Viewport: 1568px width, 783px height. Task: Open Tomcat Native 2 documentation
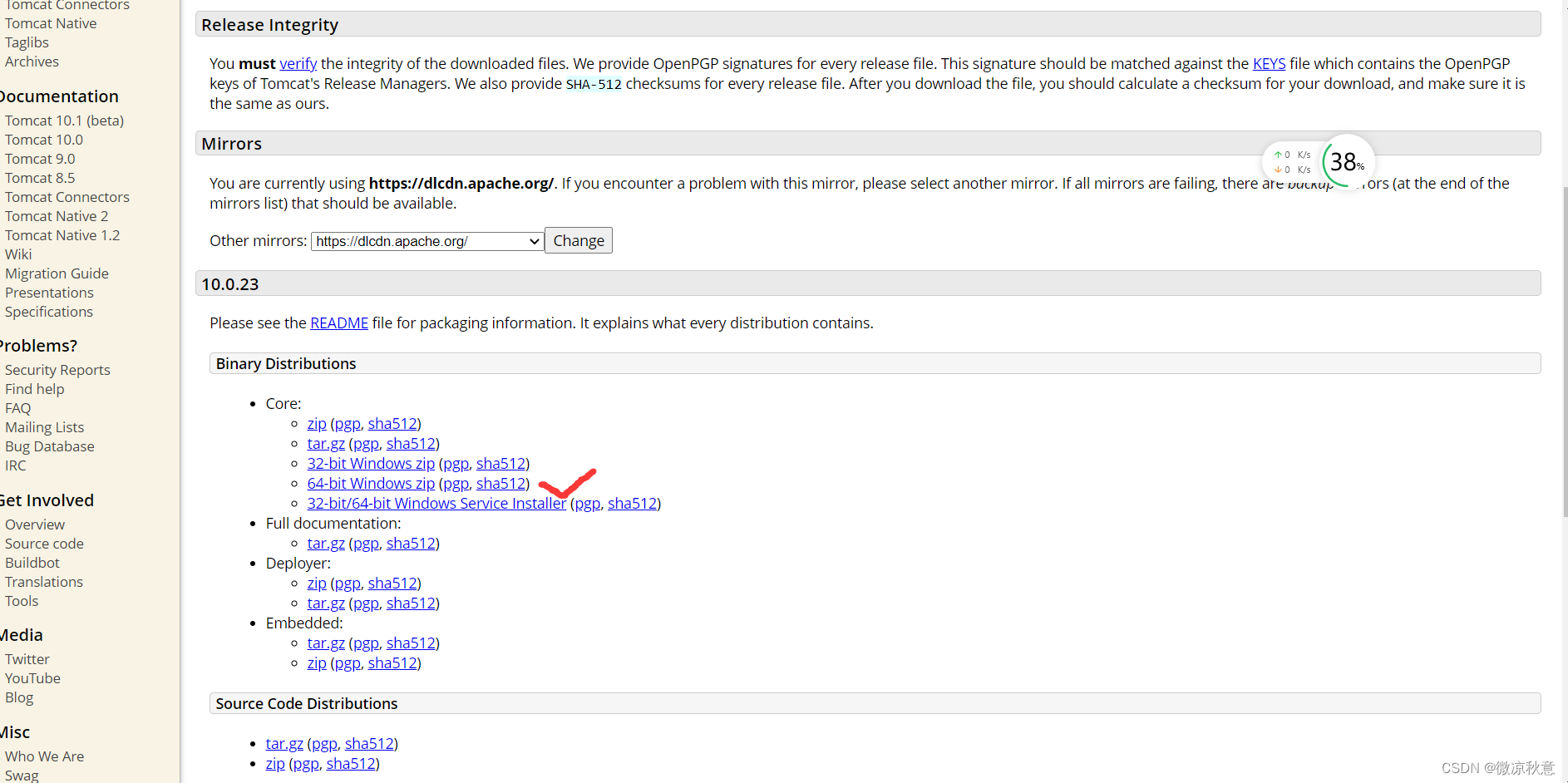pyautogui.click(x=57, y=216)
